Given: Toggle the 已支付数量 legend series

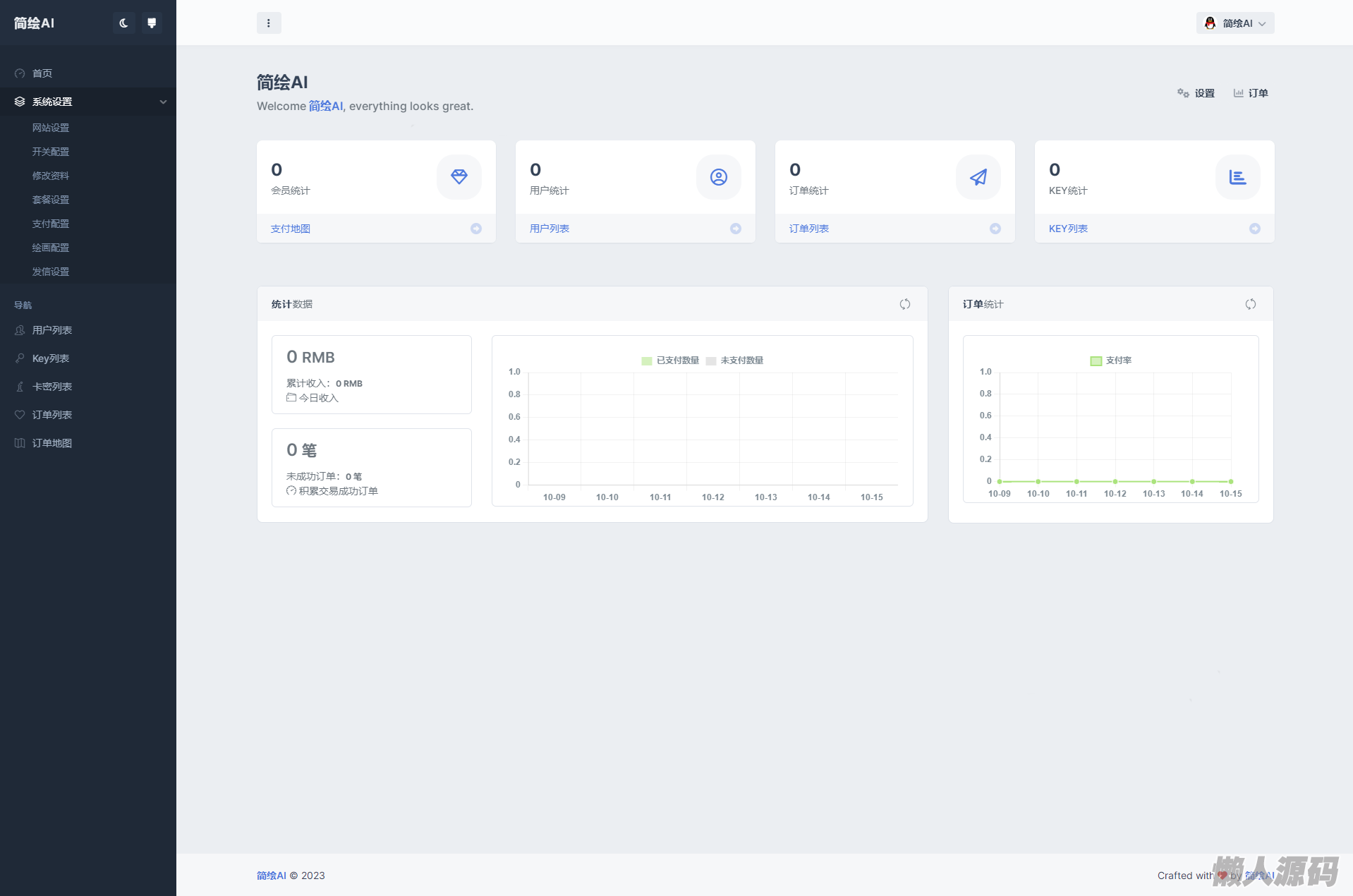Looking at the screenshot, I should tap(670, 361).
